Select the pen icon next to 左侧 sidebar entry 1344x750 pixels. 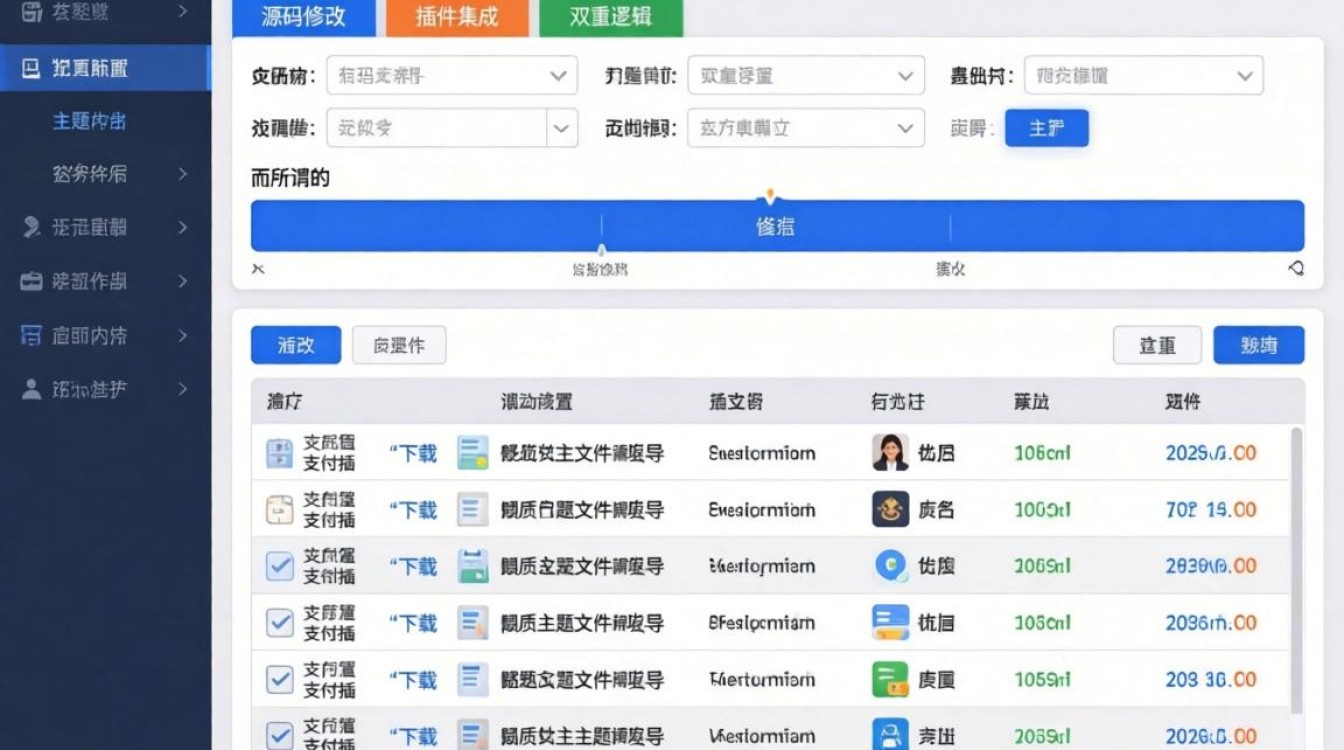pos(32,227)
